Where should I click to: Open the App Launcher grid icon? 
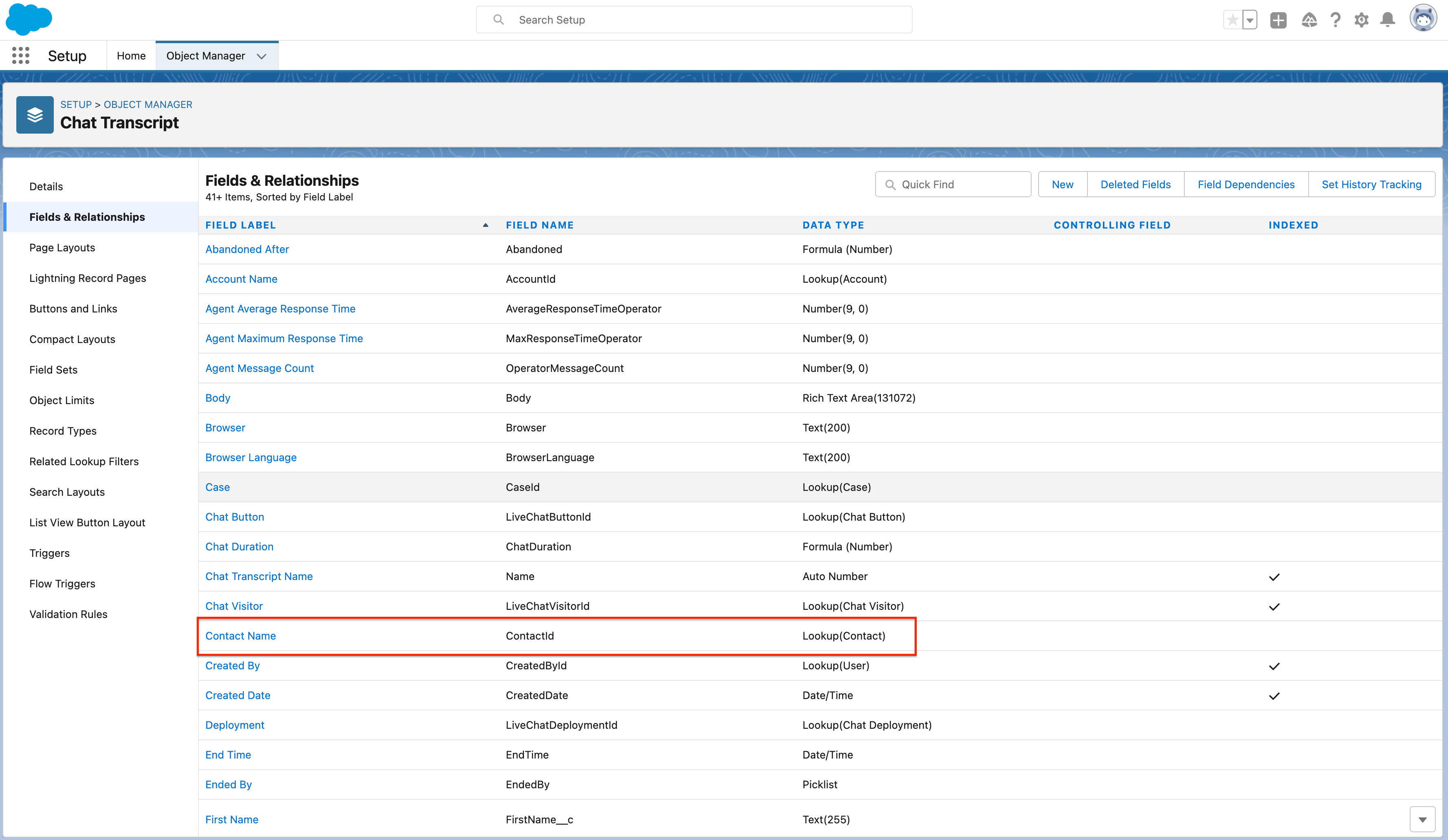(21, 56)
